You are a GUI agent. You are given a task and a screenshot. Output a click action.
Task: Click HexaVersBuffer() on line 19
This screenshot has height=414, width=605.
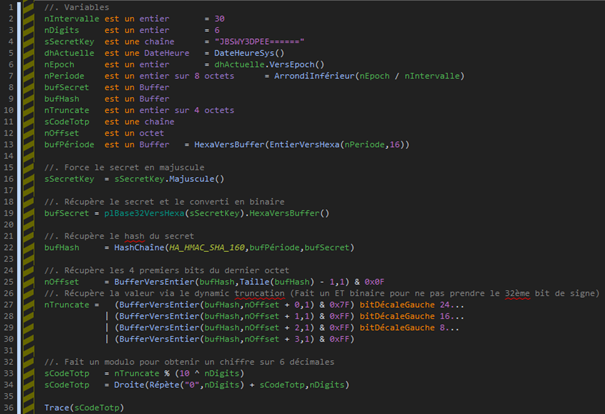[289, 213]
